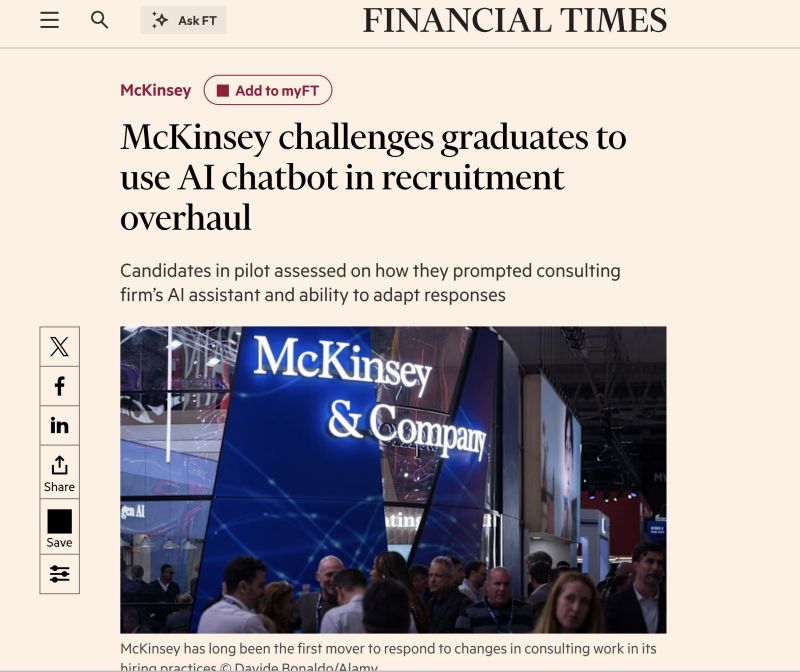Click the sparkle icon beside Ask FT
This screenshot has width=800, height=672.
(160, 20)
